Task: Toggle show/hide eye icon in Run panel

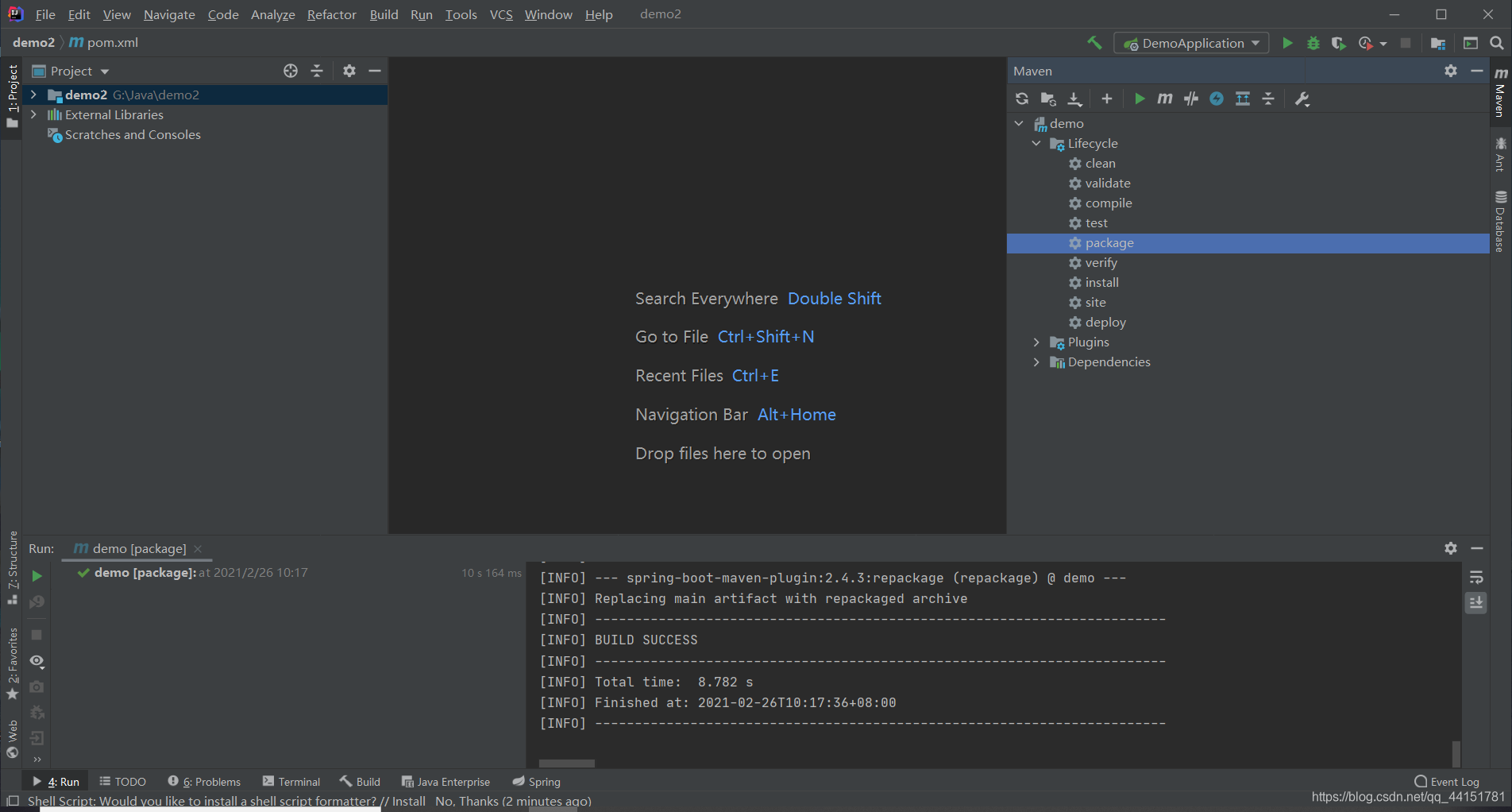Action: [37, 661]
